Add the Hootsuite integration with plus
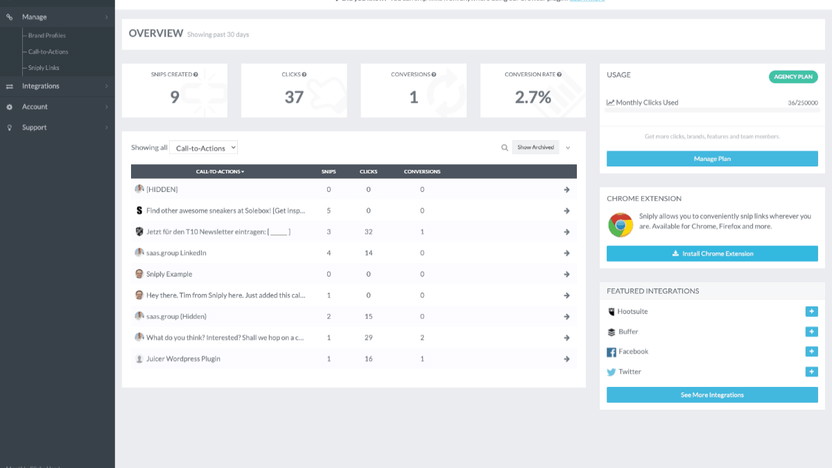The height and width of the screenshot is (468, 832). tap(811, 311)
